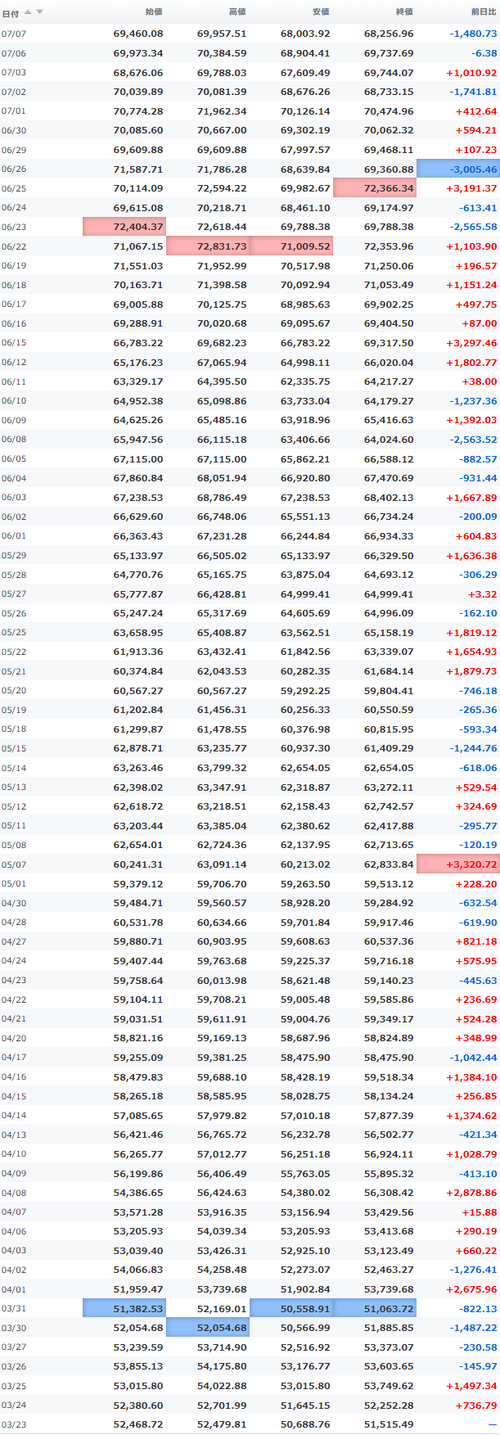Click the red highlighted cell 72,404.37
Screen dimensions: 500x1435
click(x=124, y=227)
